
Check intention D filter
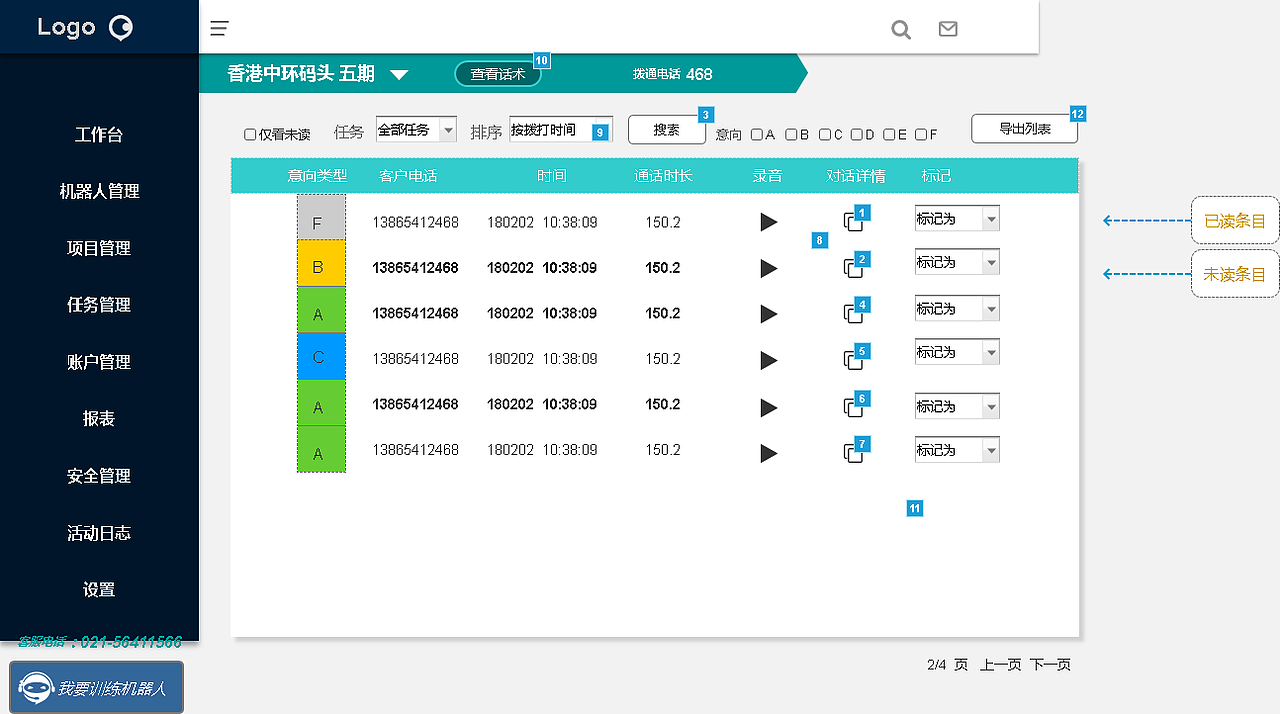click(x=857, y=134)
